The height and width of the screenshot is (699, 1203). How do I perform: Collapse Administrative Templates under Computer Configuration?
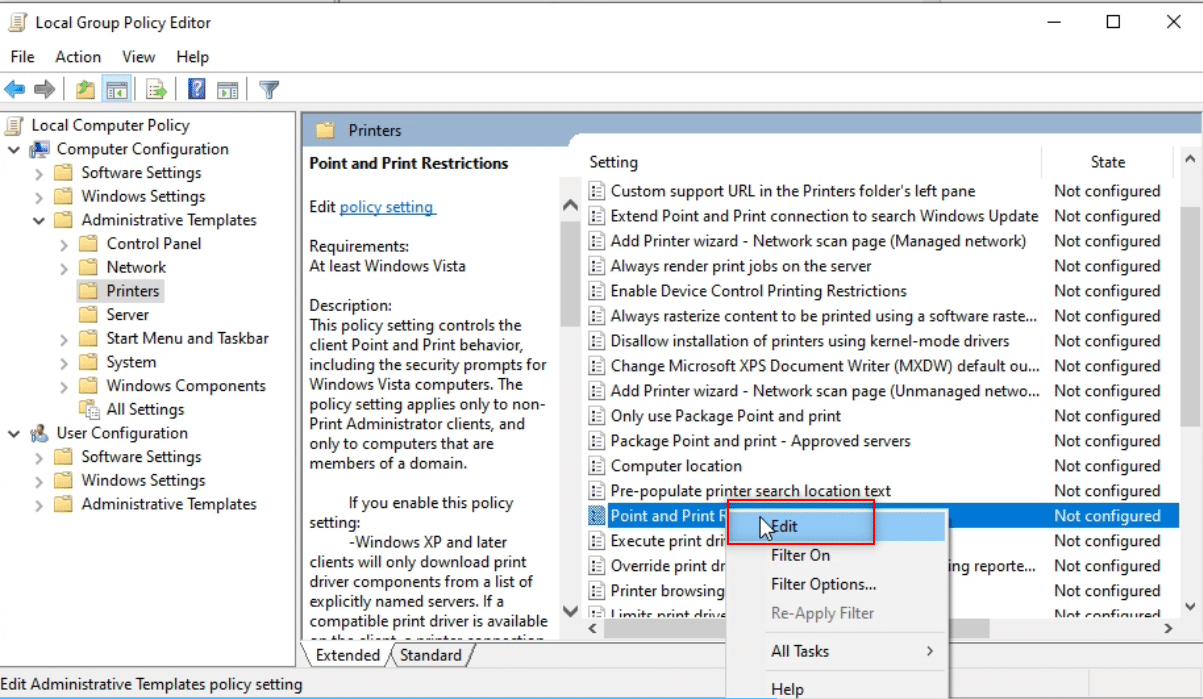tap(39, 220)
